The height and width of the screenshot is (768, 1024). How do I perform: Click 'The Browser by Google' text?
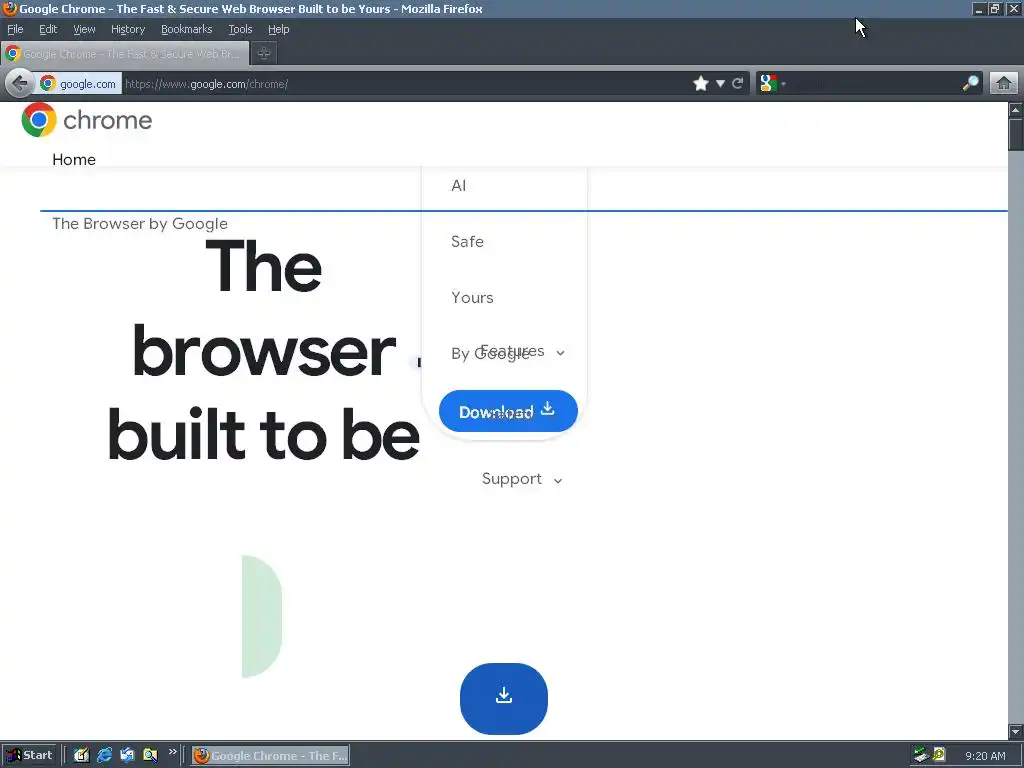coord(140,224)
